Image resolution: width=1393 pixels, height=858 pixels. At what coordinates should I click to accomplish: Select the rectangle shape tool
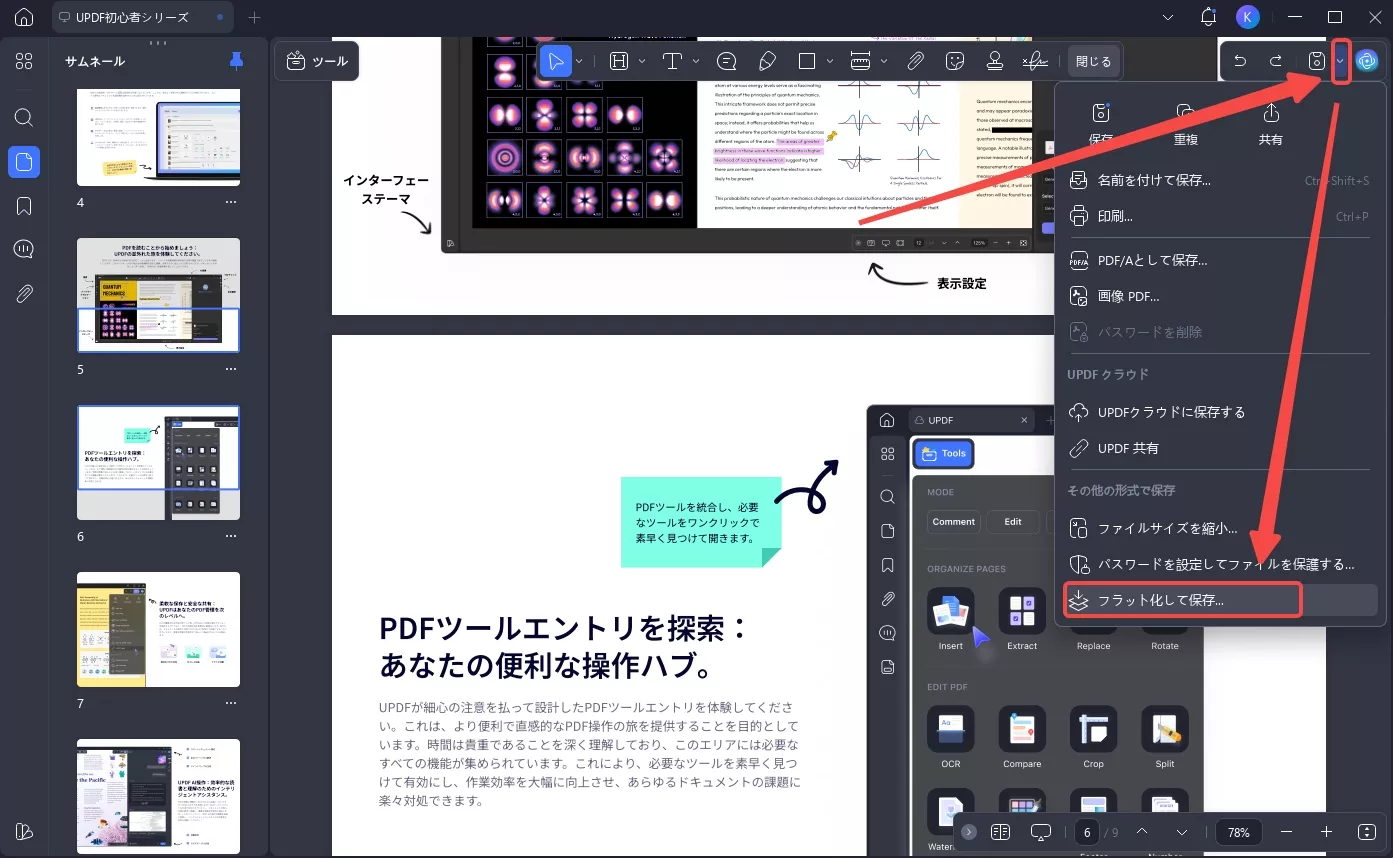[808, 61]
